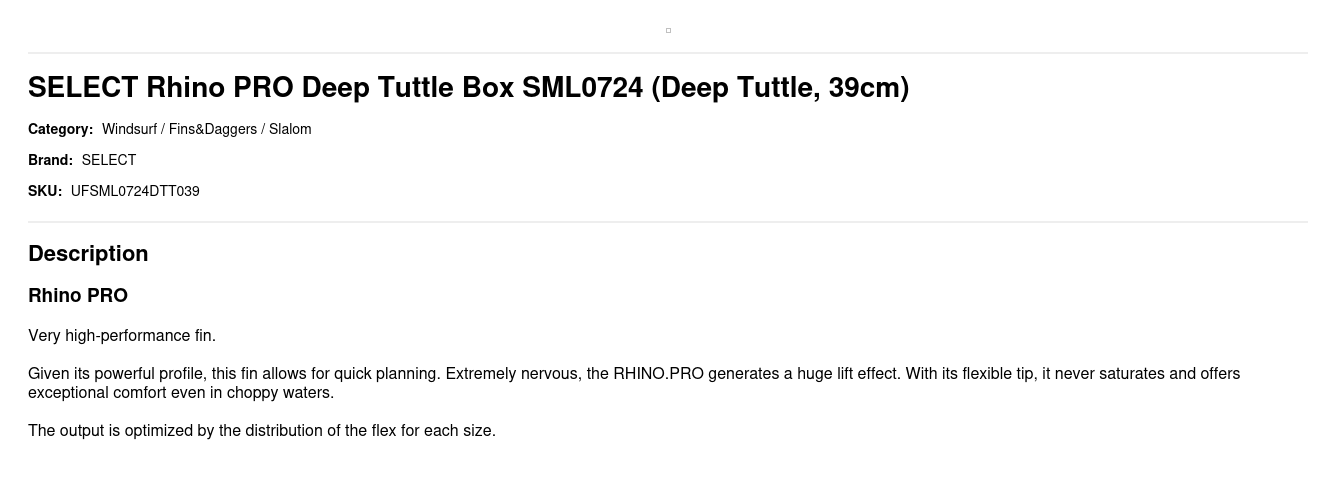The image size is (1328, 489).
Task: Click '(Deep Tuttle, 39cm)' in the title
Action: tap(780, 88)
